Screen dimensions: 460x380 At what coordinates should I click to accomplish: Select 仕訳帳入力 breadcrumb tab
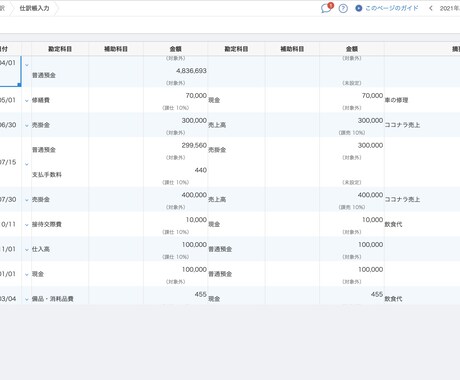tap(34, 8)
